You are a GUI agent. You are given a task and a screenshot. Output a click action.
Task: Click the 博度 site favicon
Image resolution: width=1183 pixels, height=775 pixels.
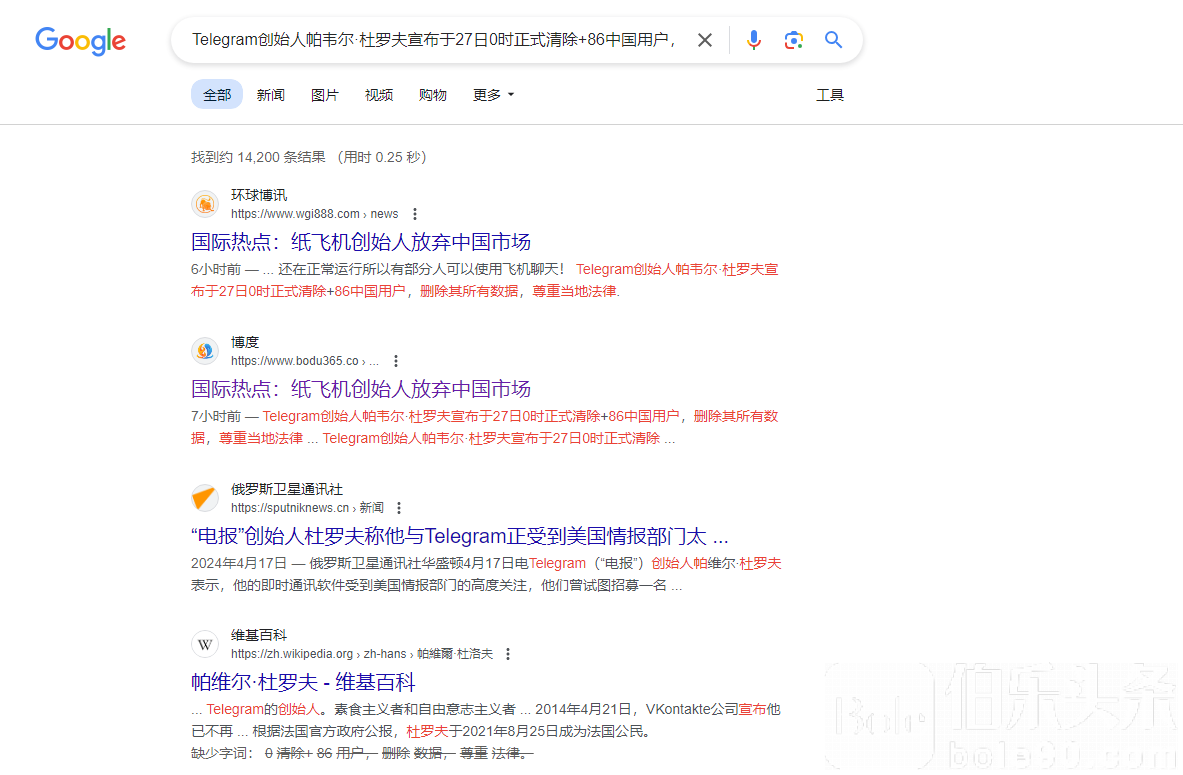204,351
